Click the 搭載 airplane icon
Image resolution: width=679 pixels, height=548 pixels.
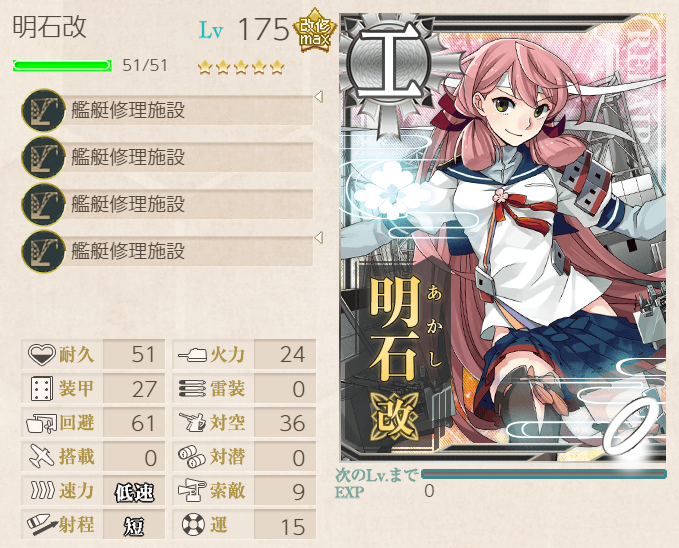point(42,456)
